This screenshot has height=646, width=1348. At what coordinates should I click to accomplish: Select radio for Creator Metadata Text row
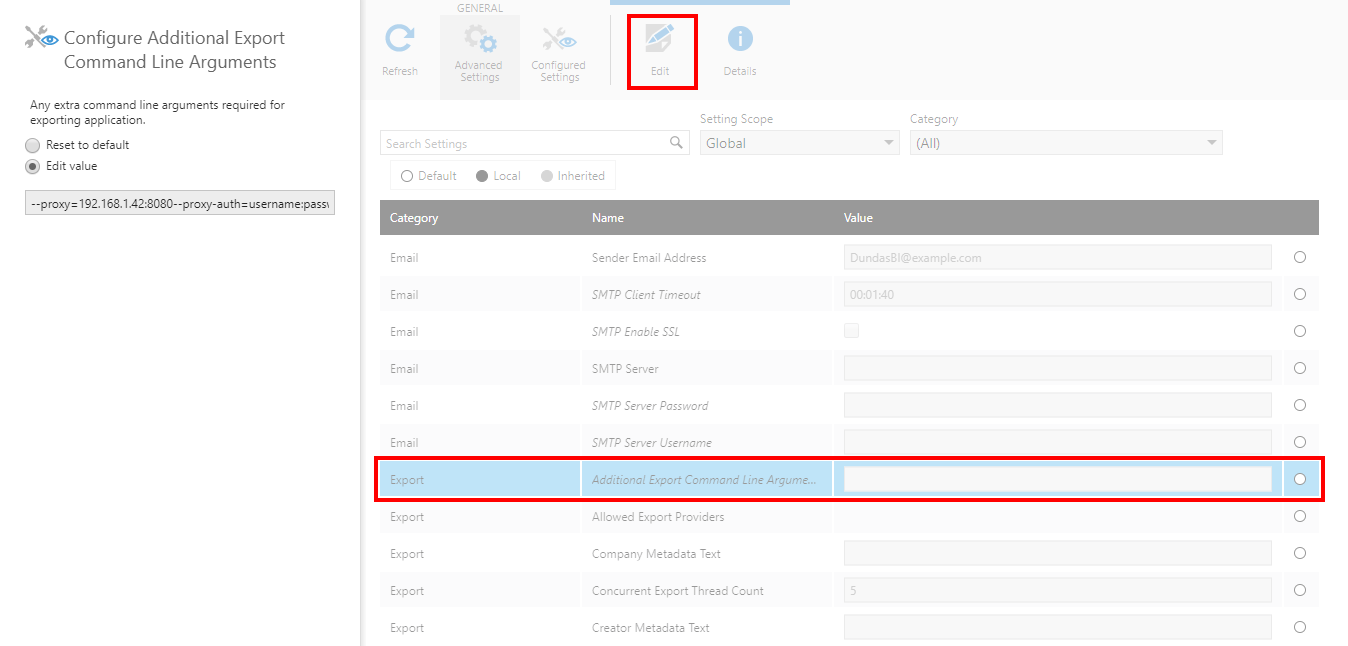(1300, 627)
